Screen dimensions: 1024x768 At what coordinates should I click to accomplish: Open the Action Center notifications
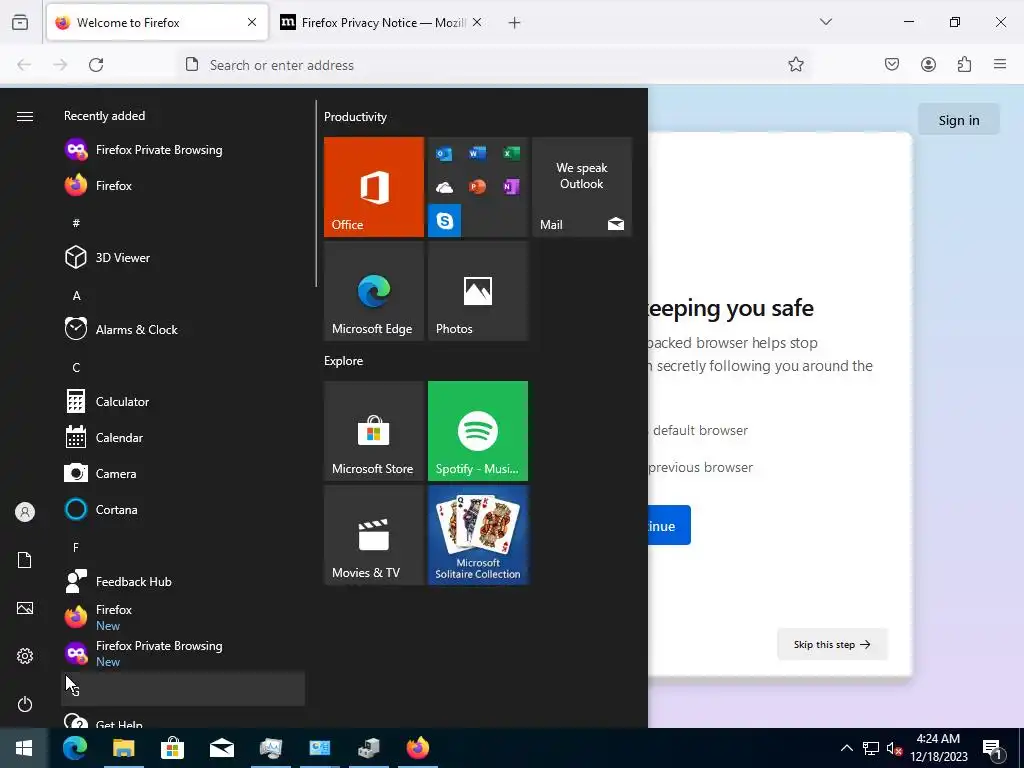[x=992, y=748]
